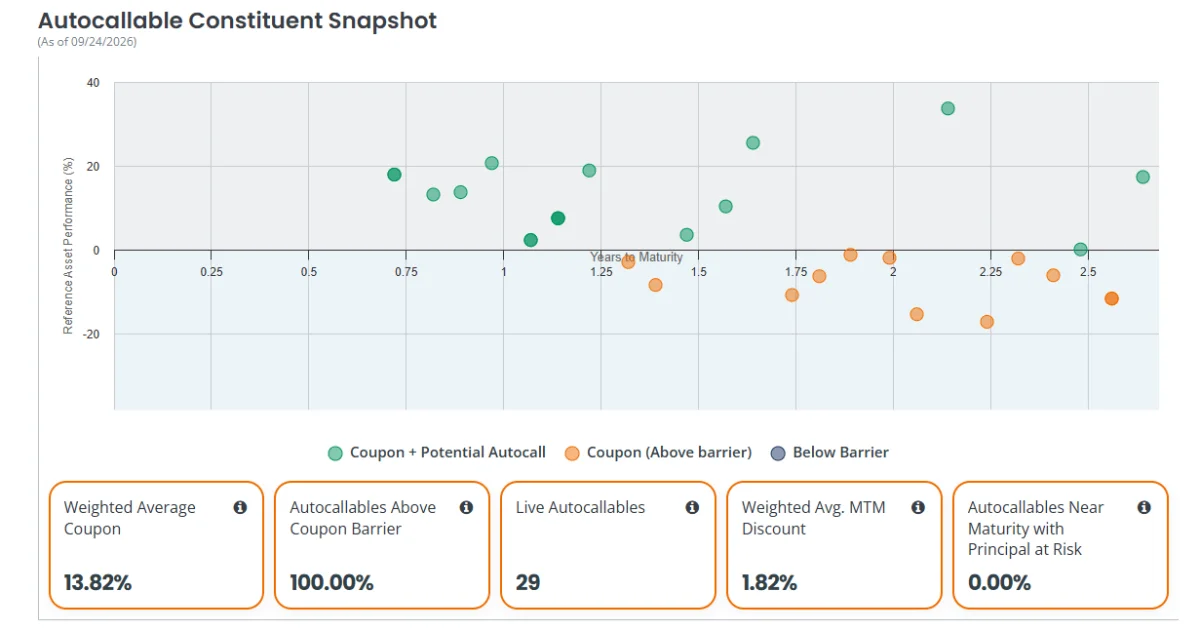
Task: Click the Years to Maturity axis label
Action: pyautogui.click(x=636, y=258)
